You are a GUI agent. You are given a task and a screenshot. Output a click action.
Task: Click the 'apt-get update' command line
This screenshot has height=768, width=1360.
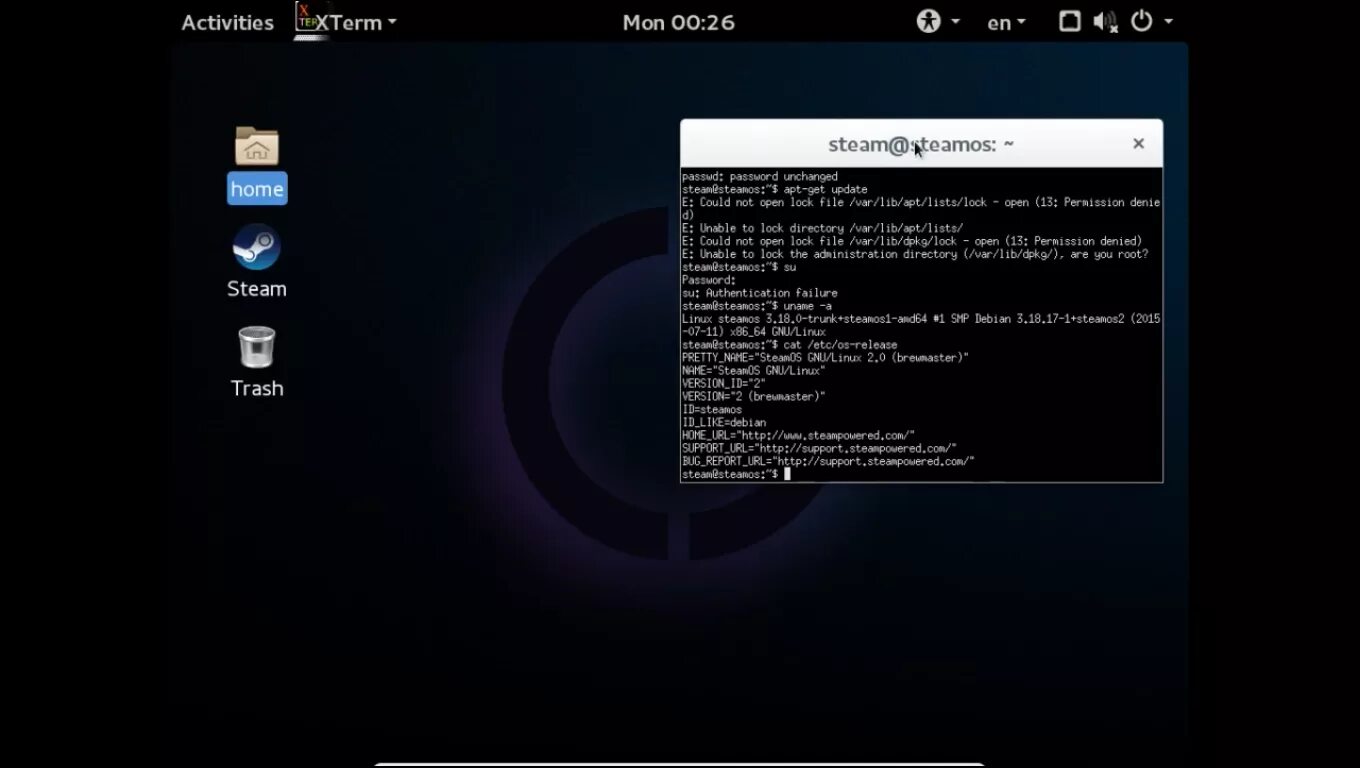tap(775, 189)
